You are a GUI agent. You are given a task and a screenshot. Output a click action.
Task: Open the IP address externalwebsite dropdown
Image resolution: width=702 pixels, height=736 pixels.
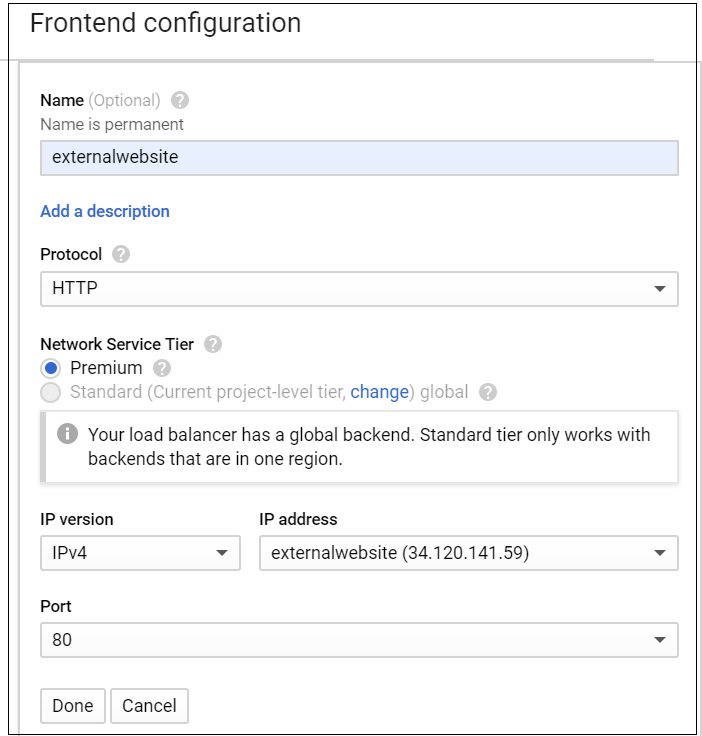tap(468, 553)
